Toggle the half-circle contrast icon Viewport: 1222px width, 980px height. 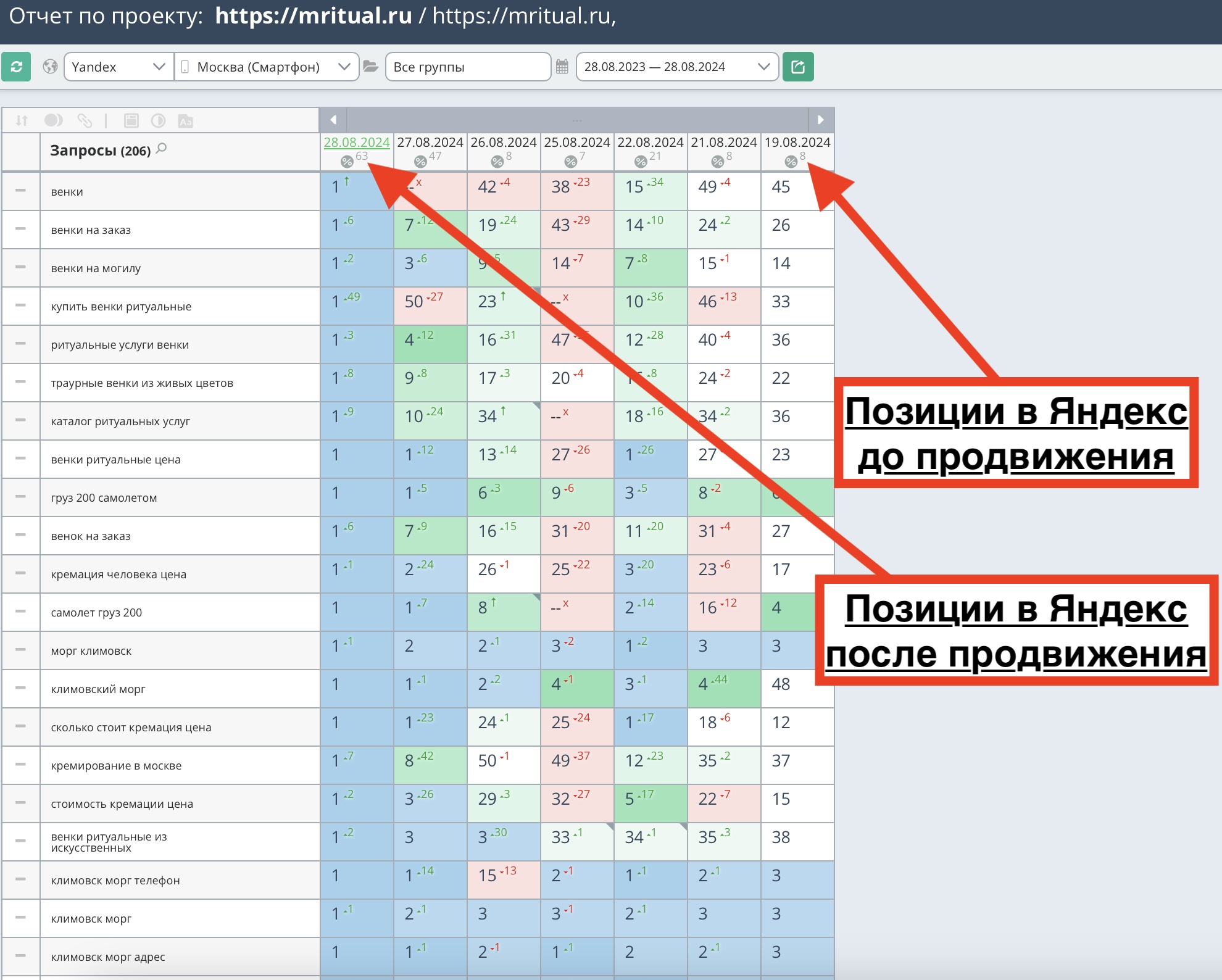click(x=159, y=121)
